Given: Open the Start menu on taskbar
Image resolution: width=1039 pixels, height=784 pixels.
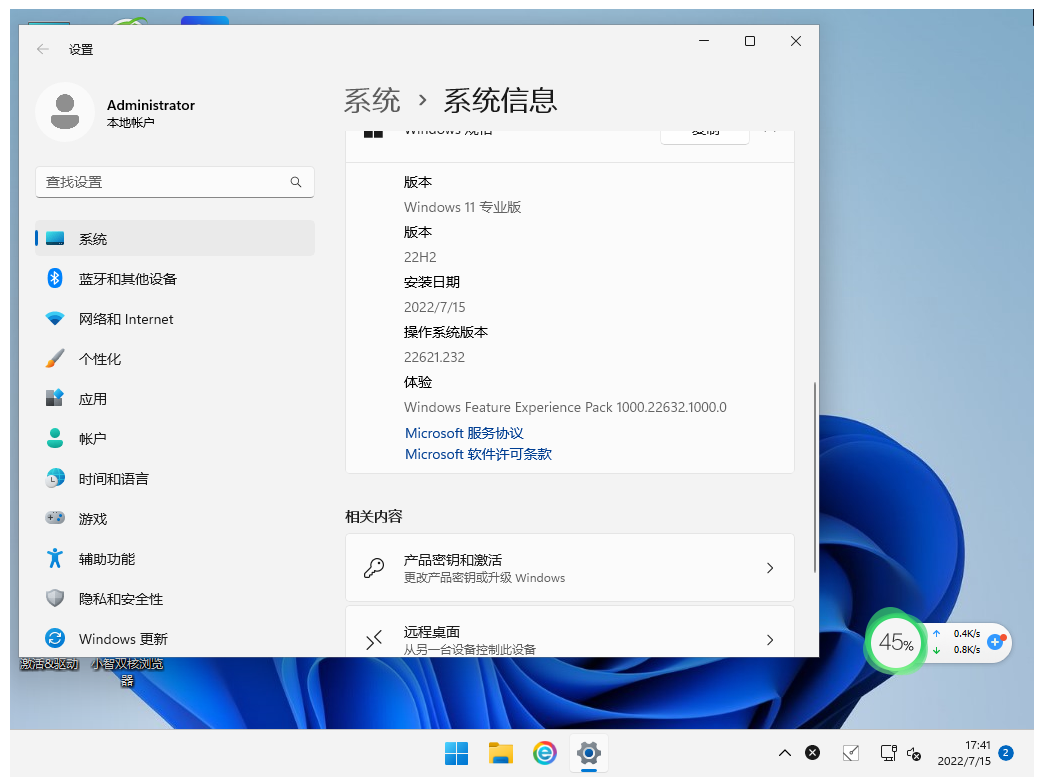Looking at the screenshot, I should (456, 754).
